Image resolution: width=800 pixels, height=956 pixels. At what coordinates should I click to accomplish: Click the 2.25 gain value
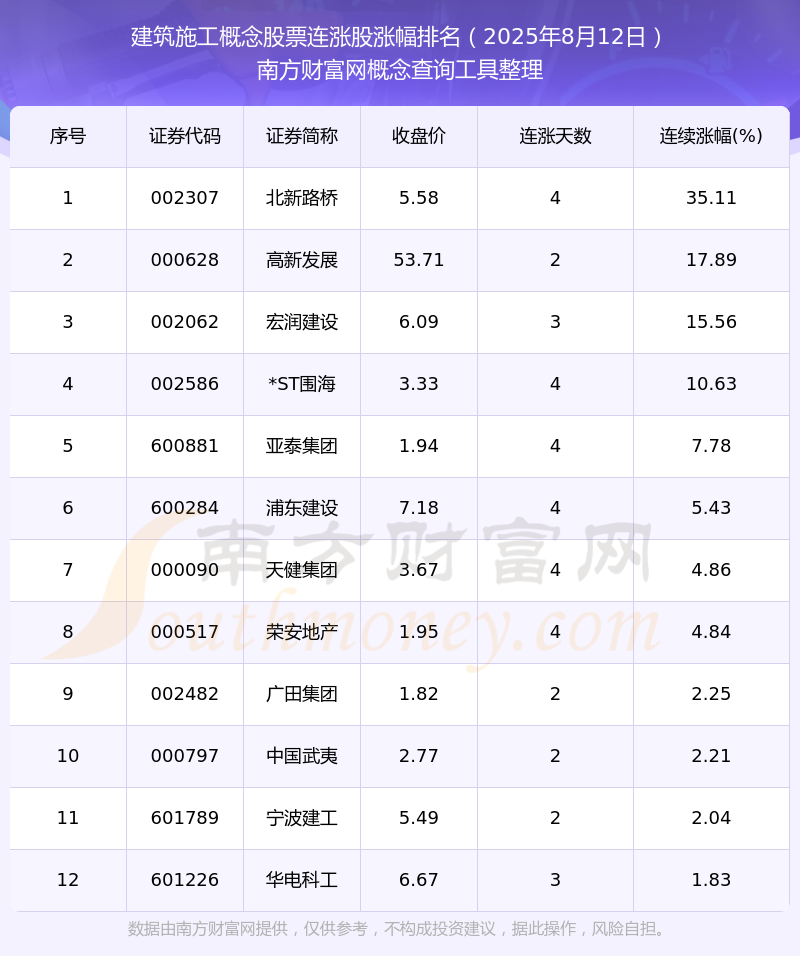711,694
